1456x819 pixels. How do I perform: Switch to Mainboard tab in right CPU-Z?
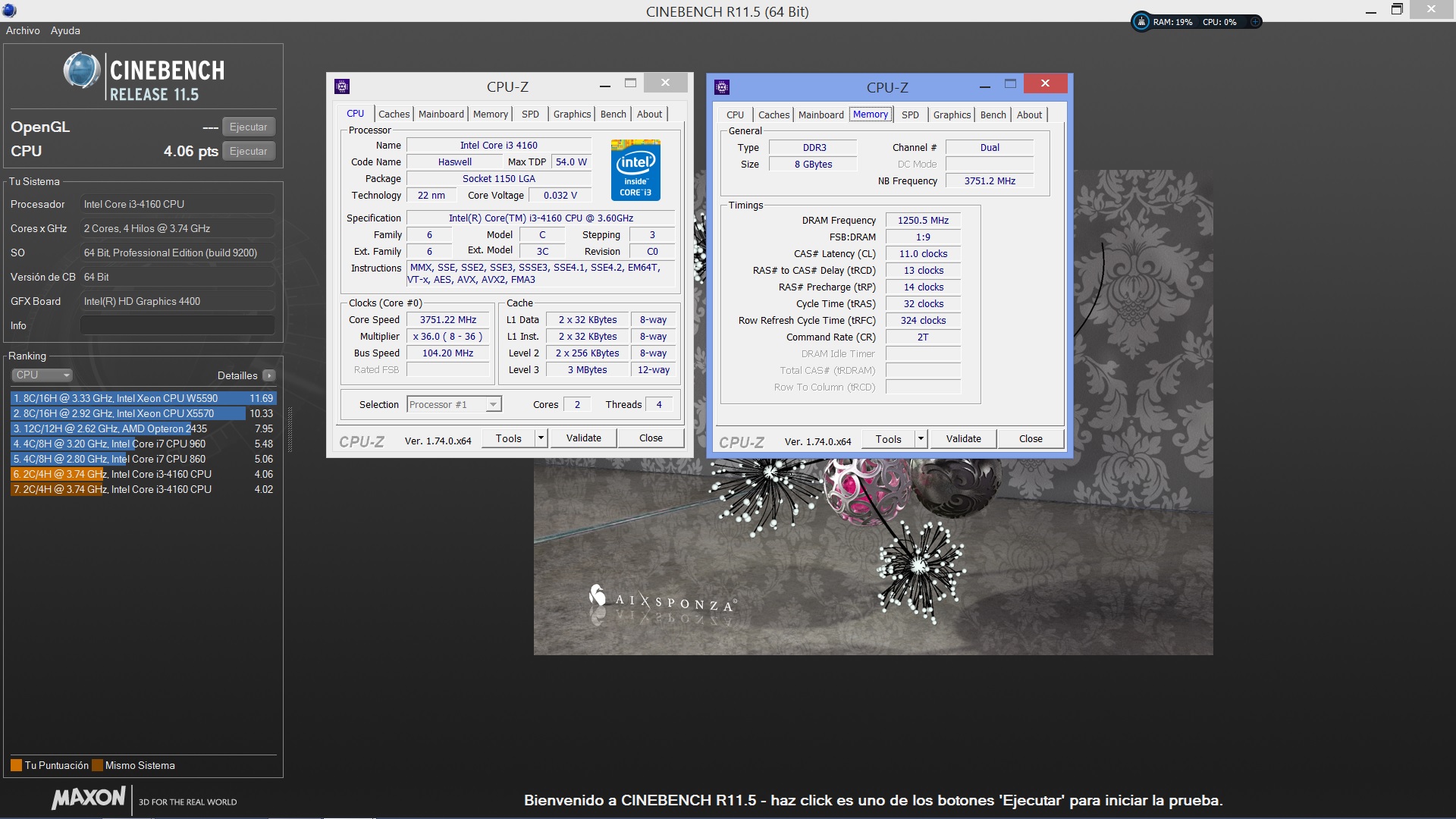821,115
